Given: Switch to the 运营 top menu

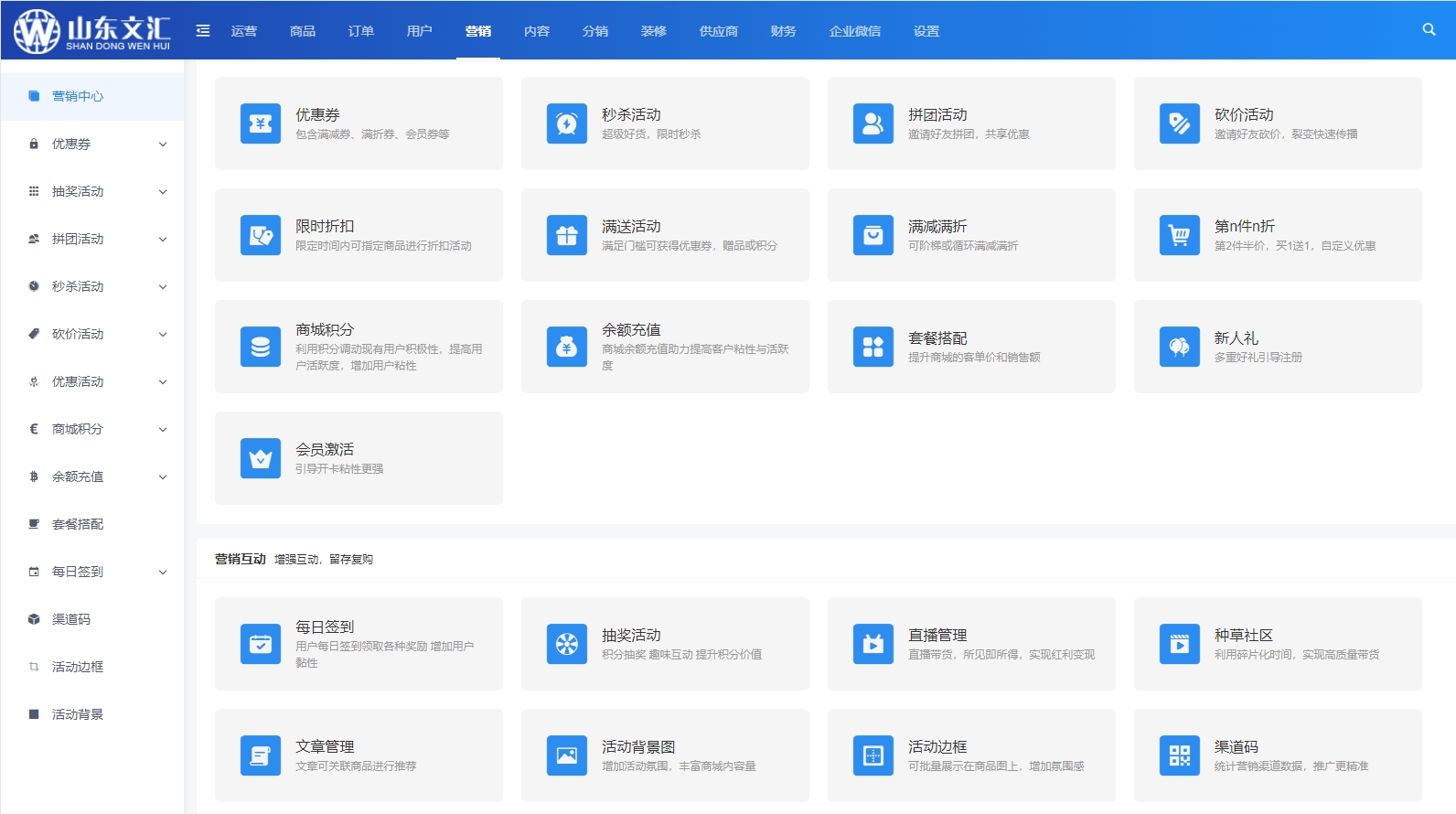Looking at the screenshot, I should (244, 31).
